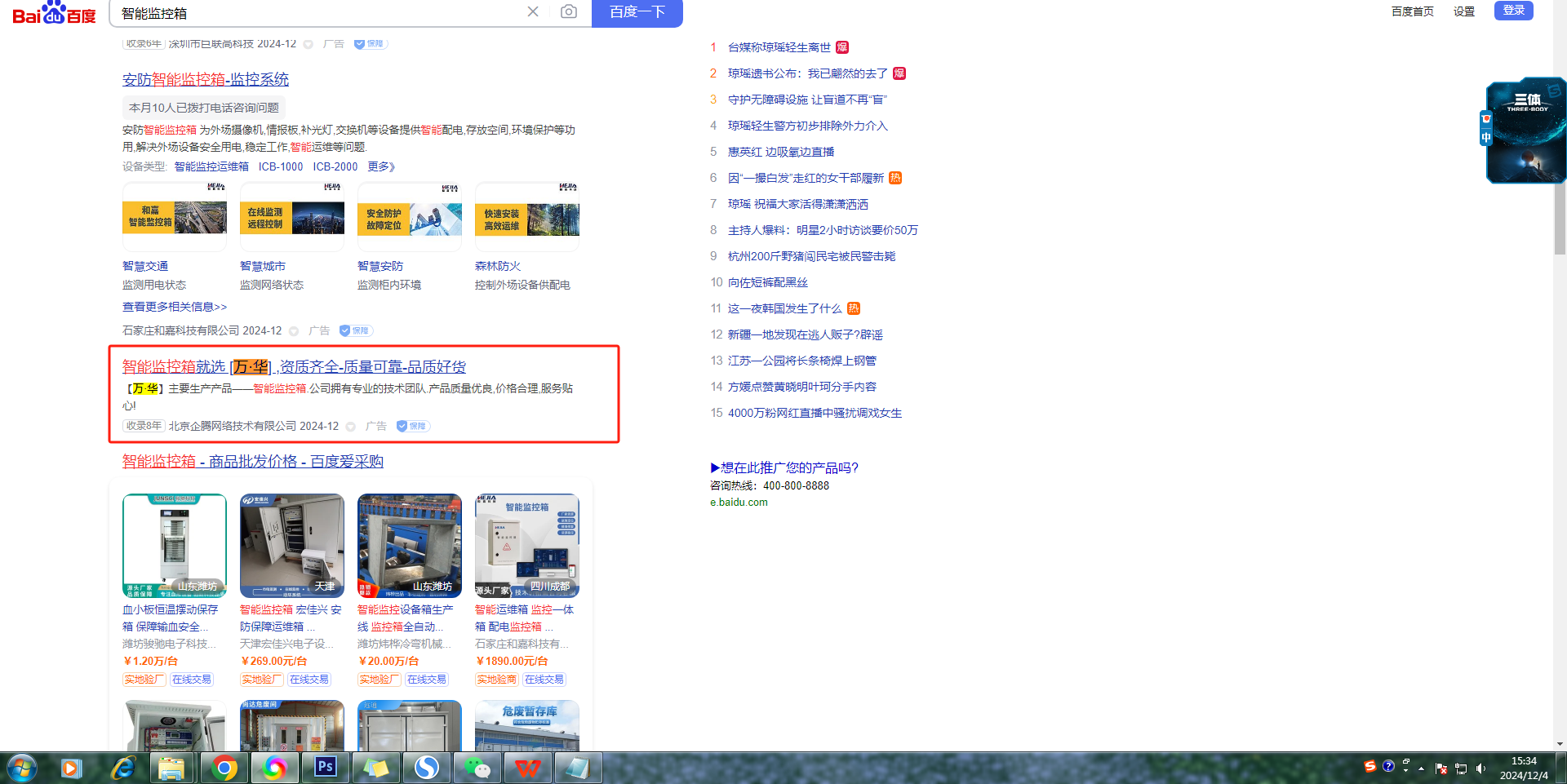Open the Windows Start menu
Viewport: 1567px width, 784px height.
point(22,768)
